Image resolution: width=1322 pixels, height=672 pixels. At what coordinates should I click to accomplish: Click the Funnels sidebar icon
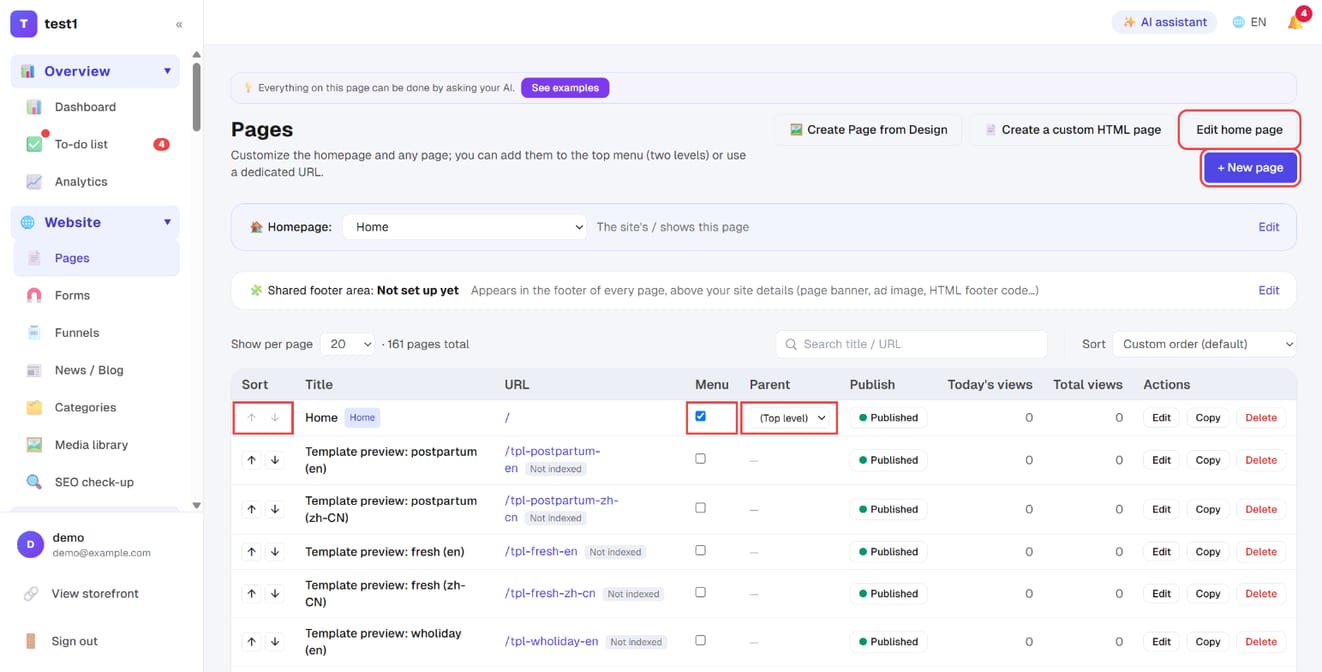click(x=34, y=333)
